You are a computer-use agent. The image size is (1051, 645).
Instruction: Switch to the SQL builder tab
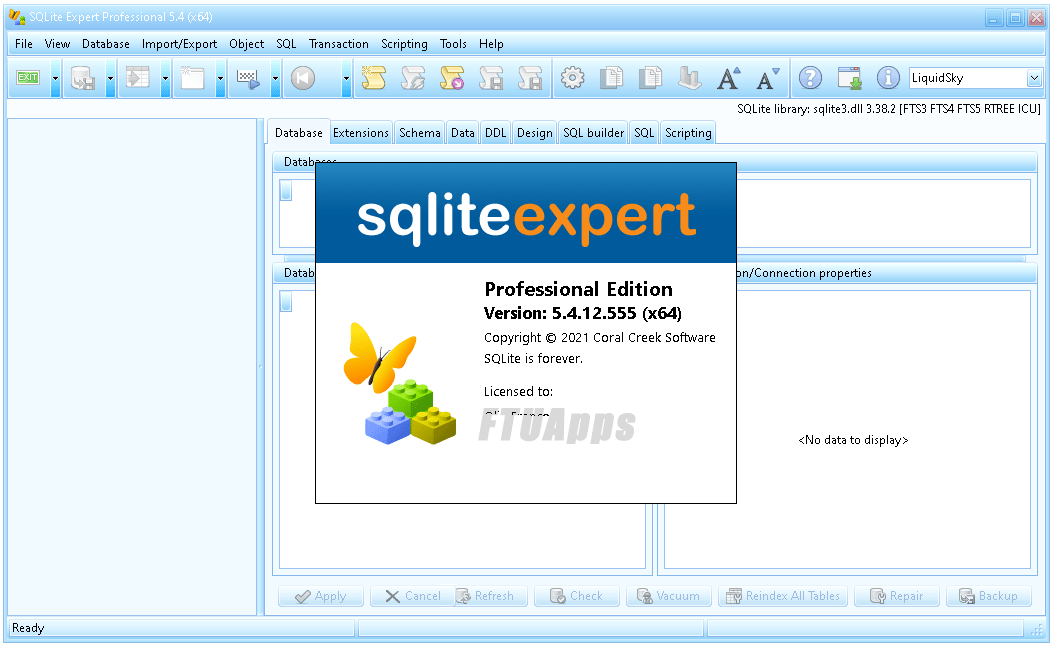tap(593, 133)
